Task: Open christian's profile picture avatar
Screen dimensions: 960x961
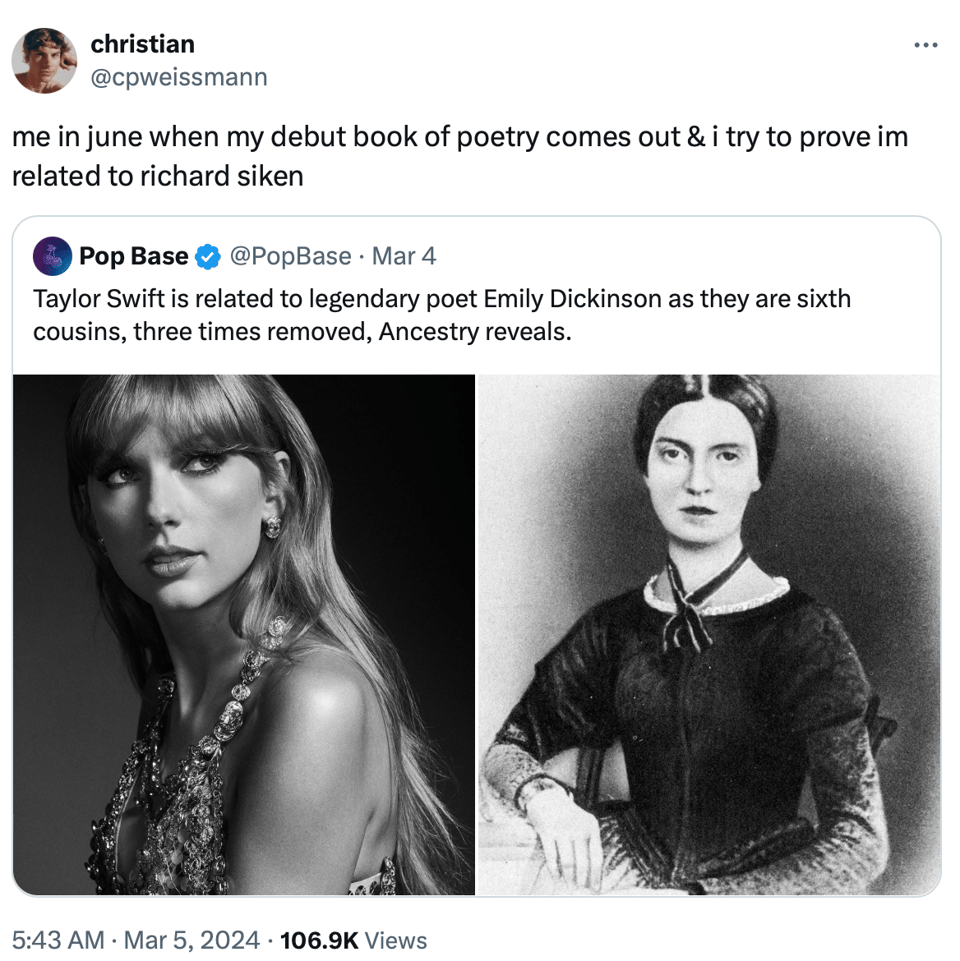Action: [x=45, y=61]
